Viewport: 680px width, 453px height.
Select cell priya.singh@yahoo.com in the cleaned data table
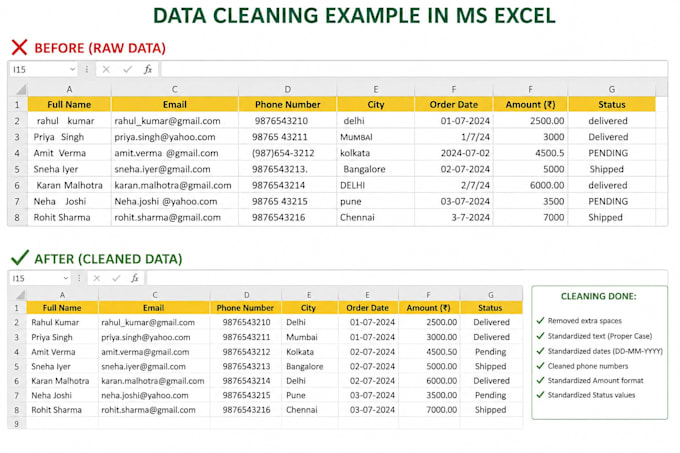click(154, 337)
